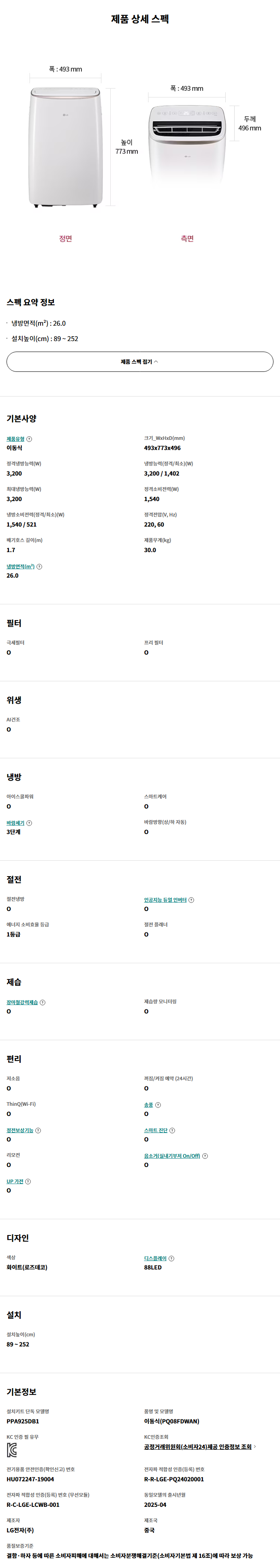The image size is (280, 1568).
Task: Click question icon beside 장마철강력제습
Action: pos(43,1002)
